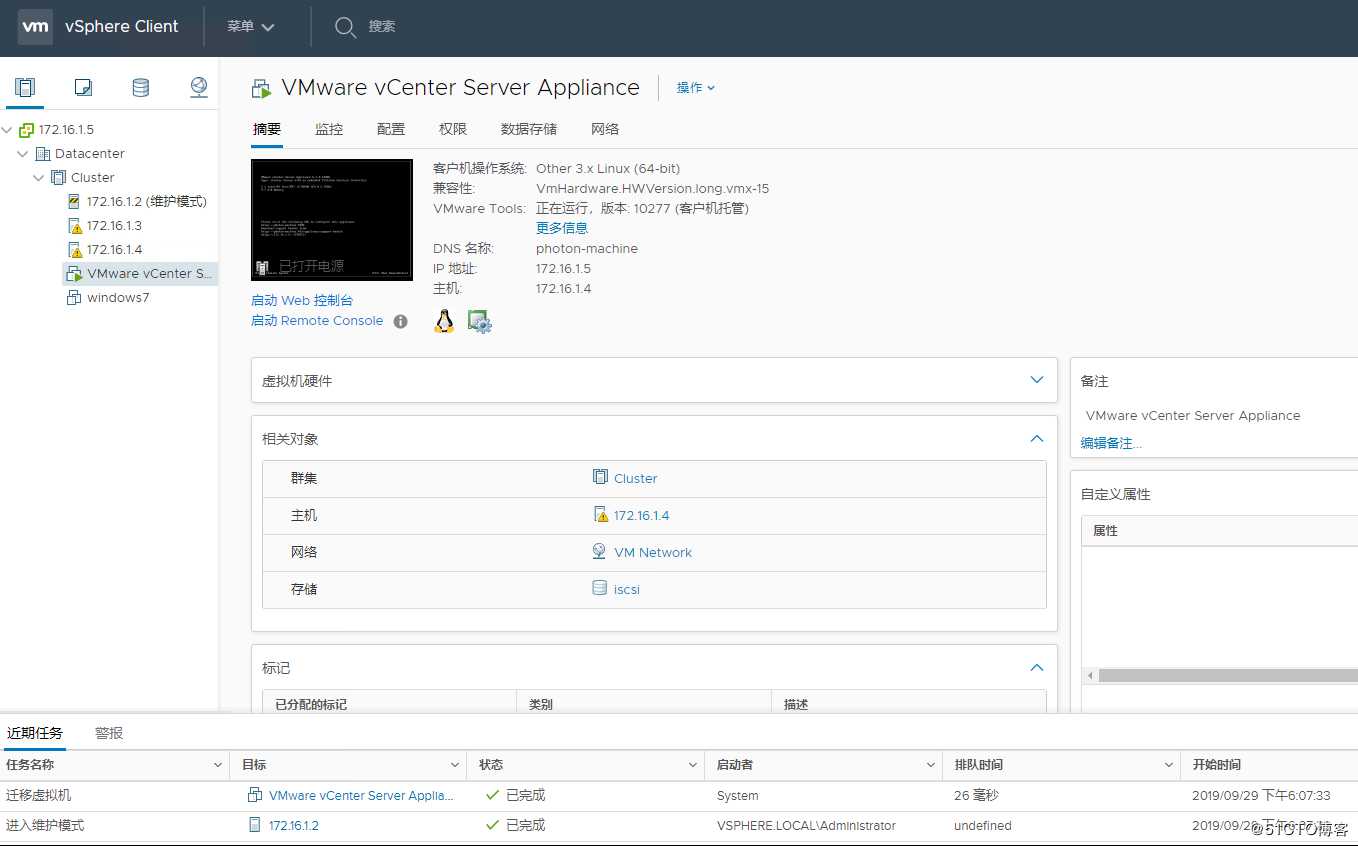Image resolution: width=1358 pixels, height=846 pixels.
Task: Open iscsi storage link
Action: tap(627, 589)
